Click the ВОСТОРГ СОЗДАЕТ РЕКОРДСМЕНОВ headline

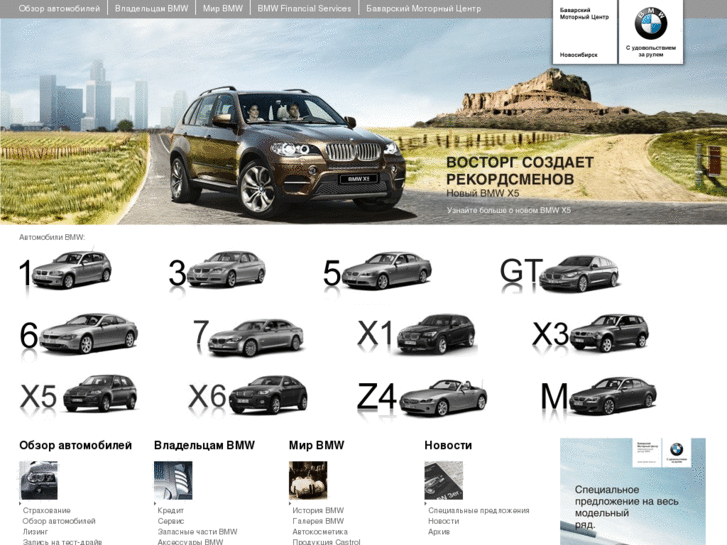[520, 171]
